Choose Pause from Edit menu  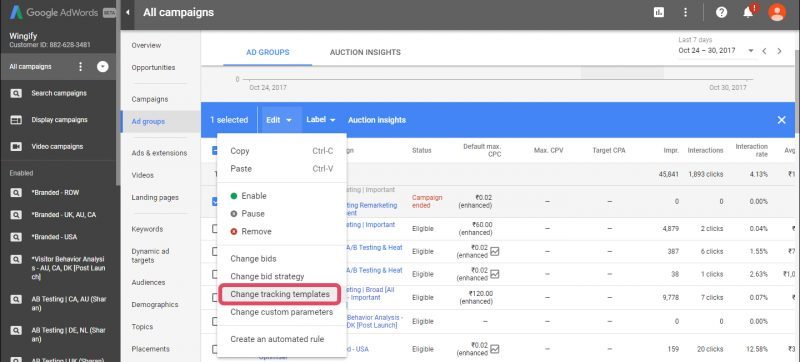tap(282, 214)
